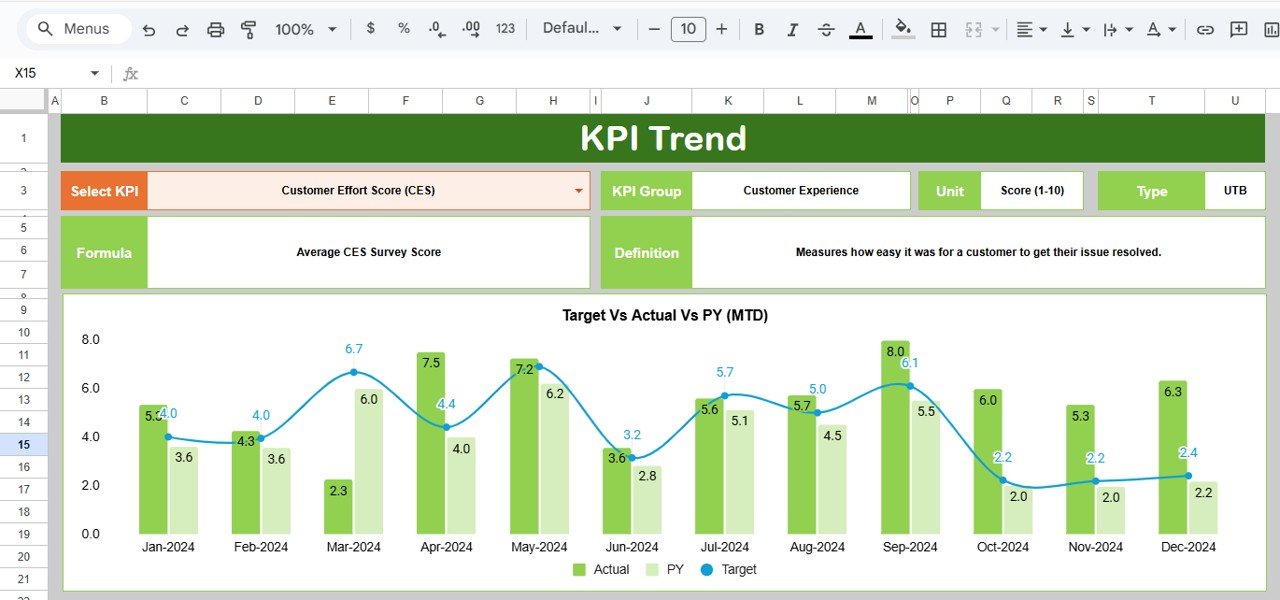Image resolution: width=1280 pixels, height=600 pixels.
Task: Open the text color picker
Action: (x=860, y=29)
